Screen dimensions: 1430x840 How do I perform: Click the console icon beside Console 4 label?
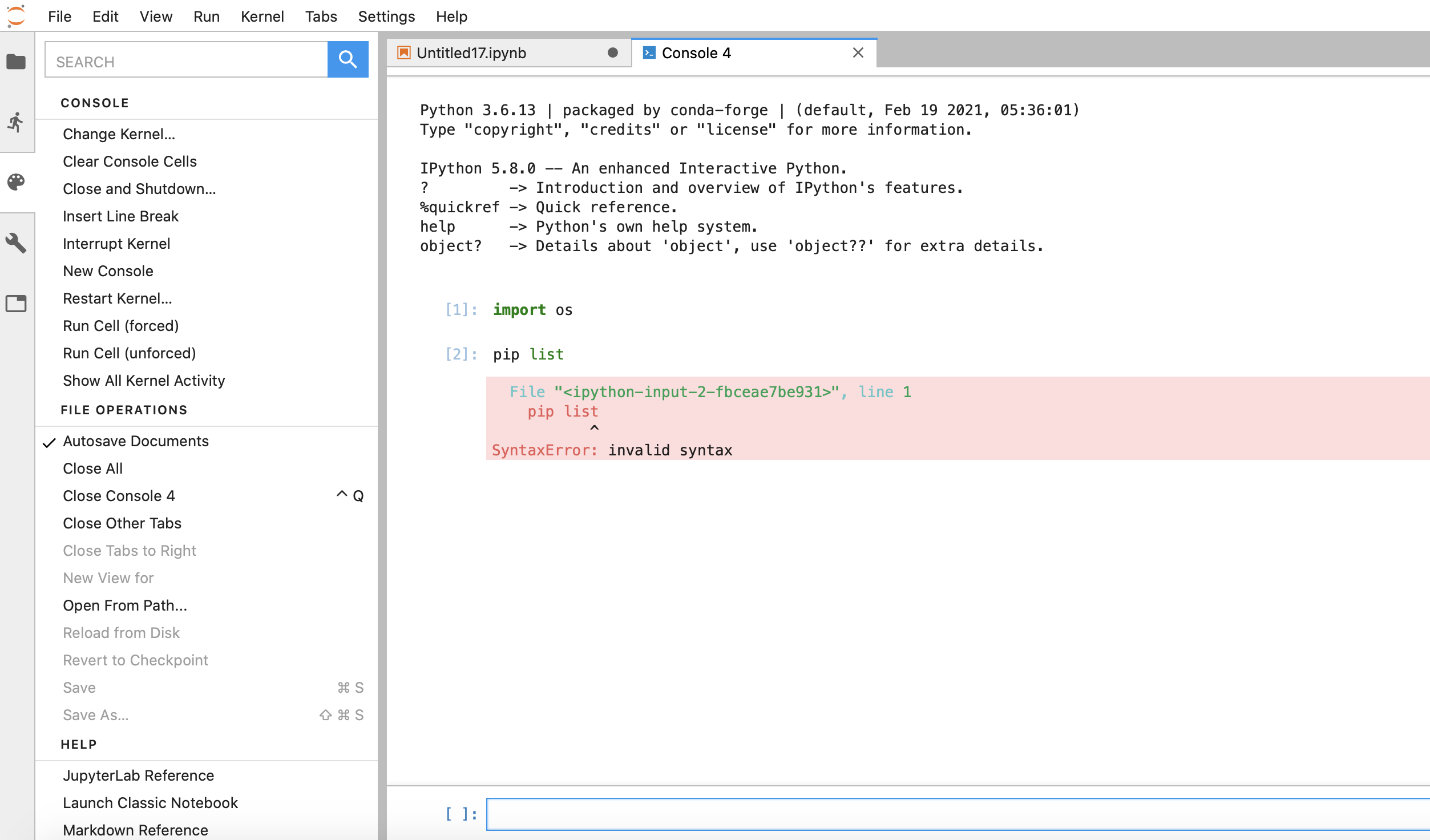[649, 52]
